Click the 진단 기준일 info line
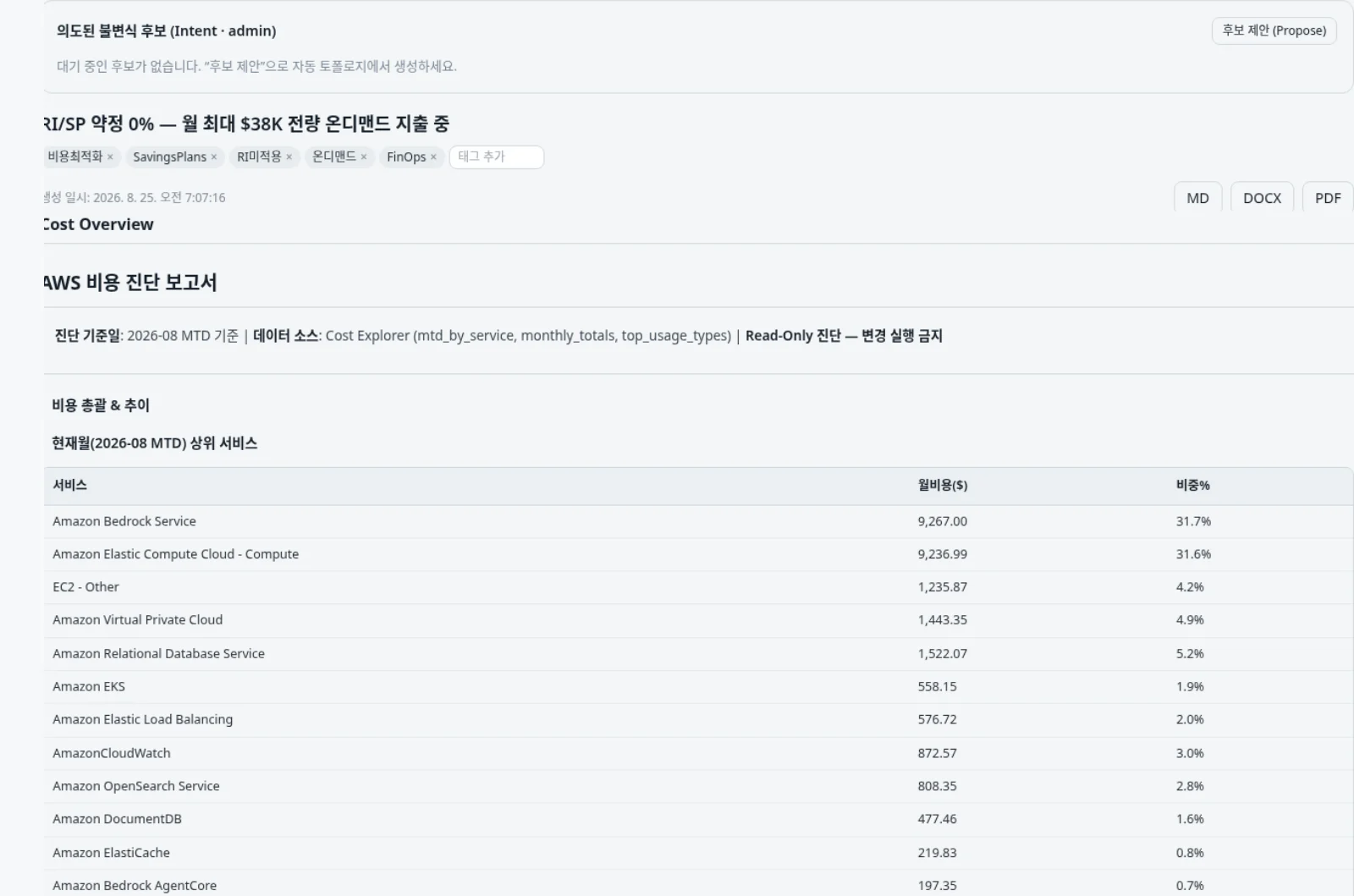The width and height of the screenshot is (1354, 896). [498, 336]
